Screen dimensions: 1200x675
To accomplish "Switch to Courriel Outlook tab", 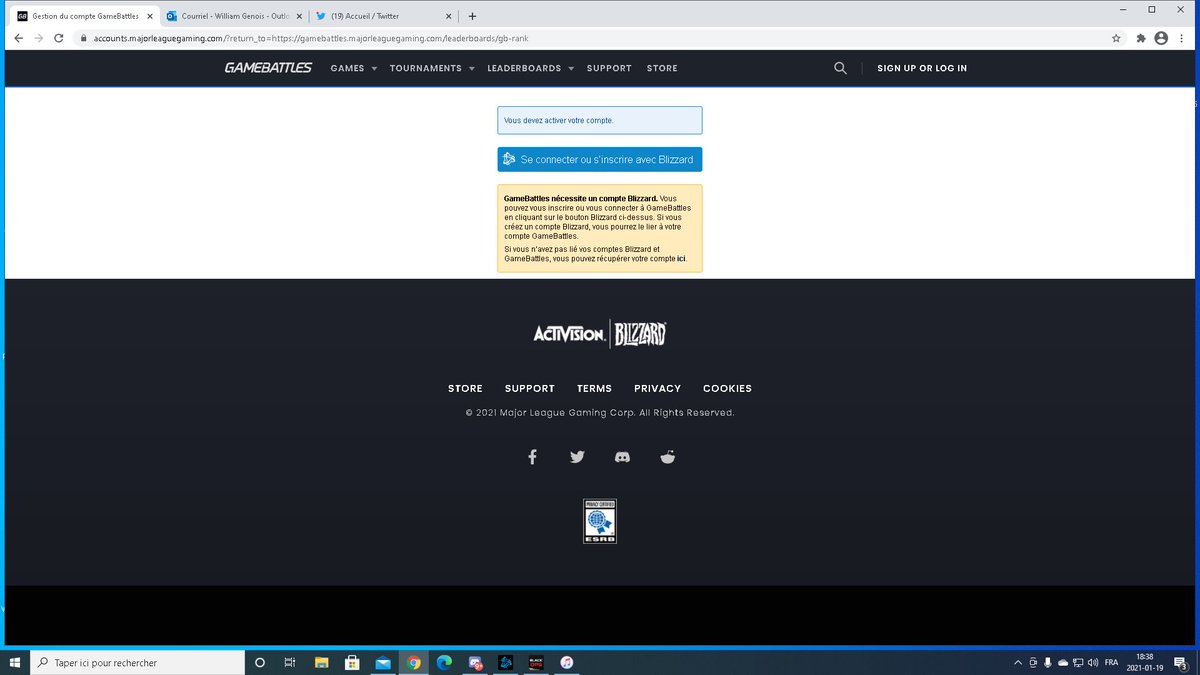I will (234, 16).
